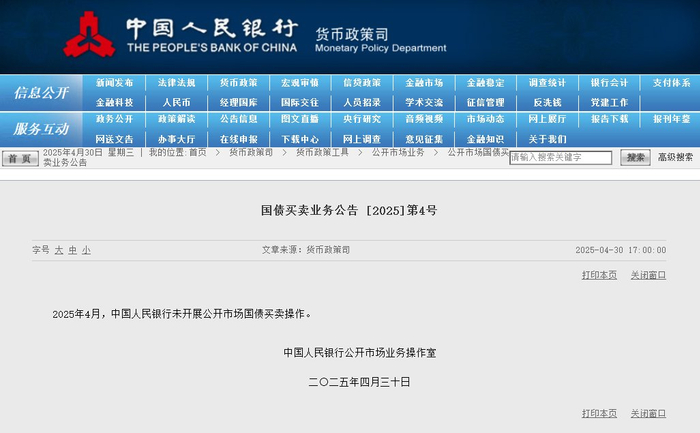Go to the 网上调查 page
Viewport: 700px width, 433px height.
click(362, 139)
